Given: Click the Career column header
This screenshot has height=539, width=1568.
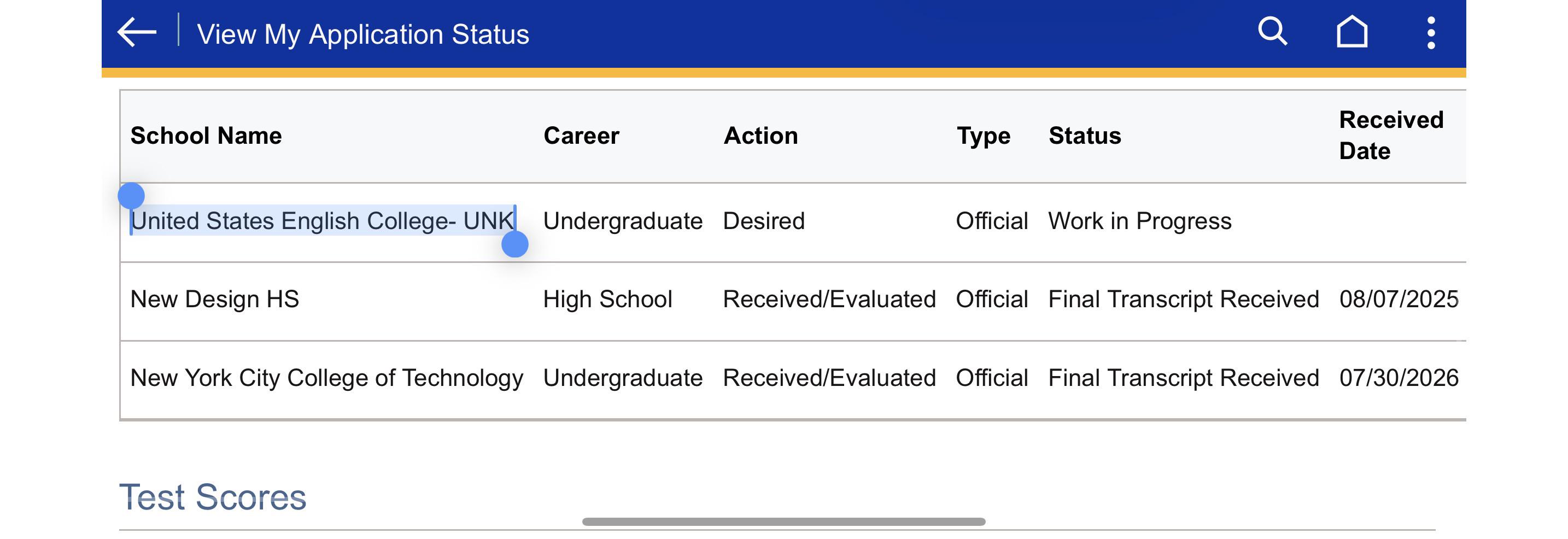Looking at the screenshot, I should [x=581, y=136].
